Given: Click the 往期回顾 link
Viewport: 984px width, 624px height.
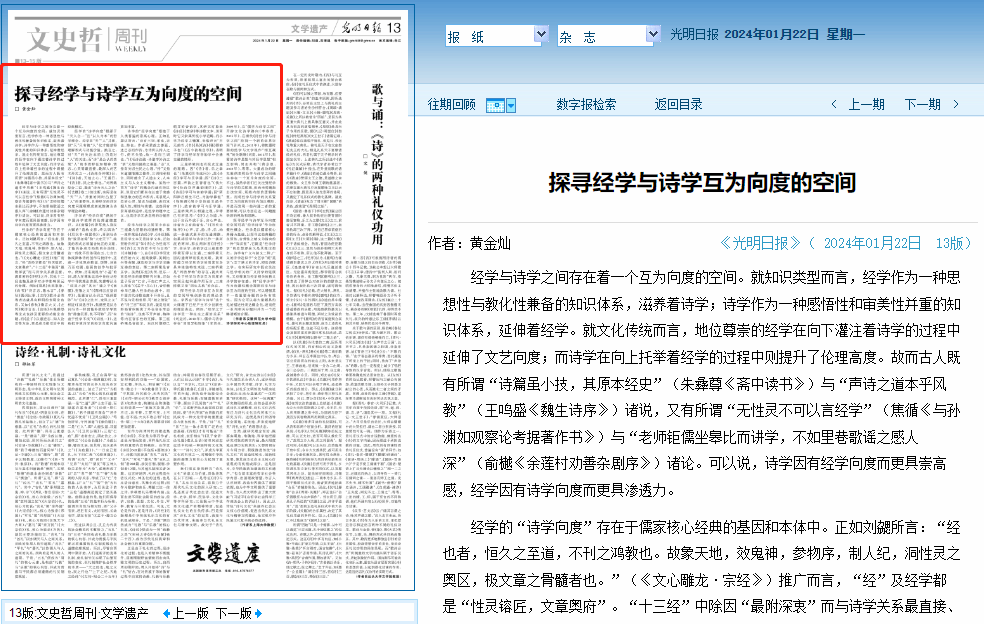Looking at the screenshot, I should [x=452, y=105].
